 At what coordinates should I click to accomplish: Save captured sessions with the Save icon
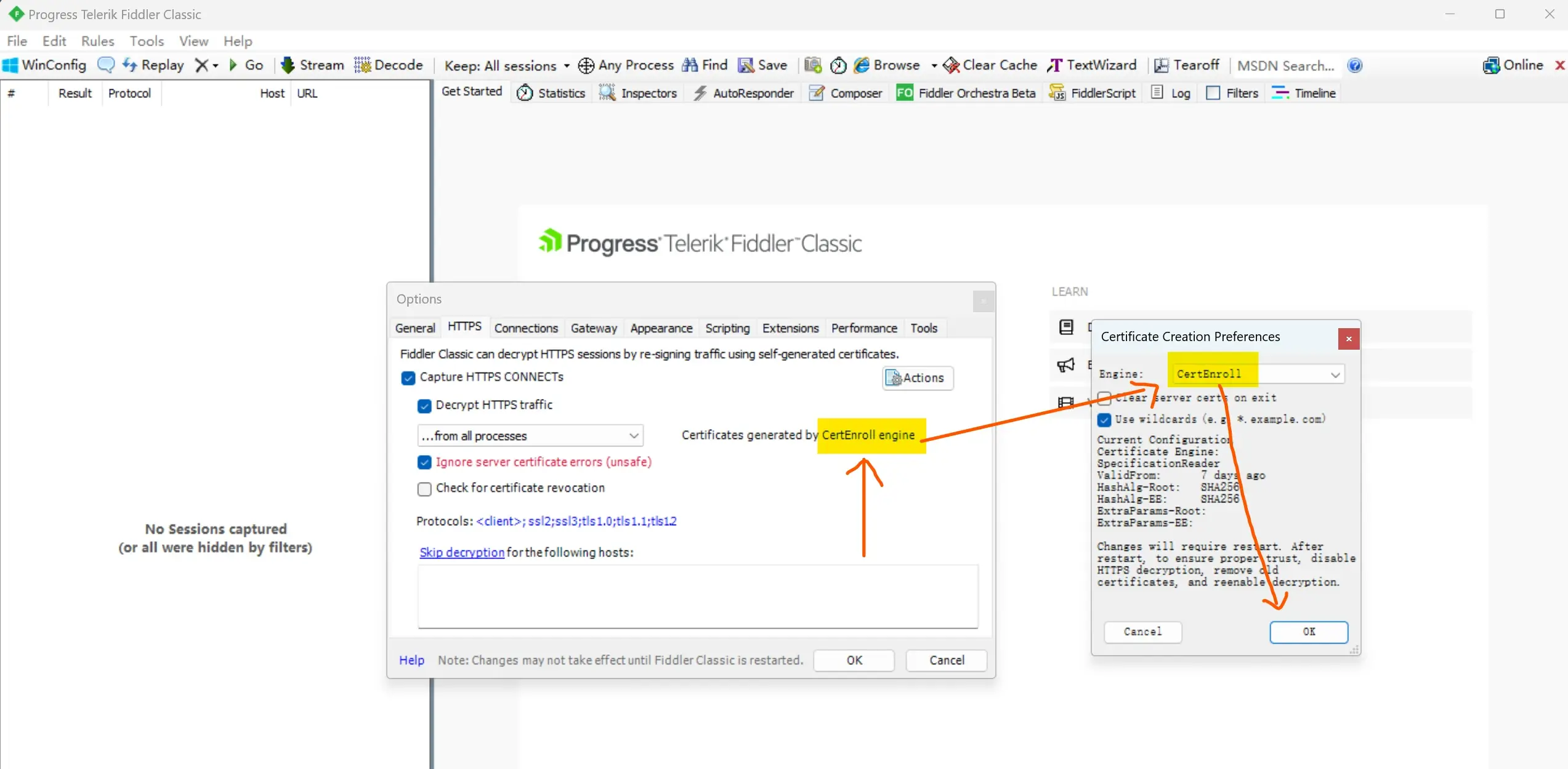(x=762, y=65)
